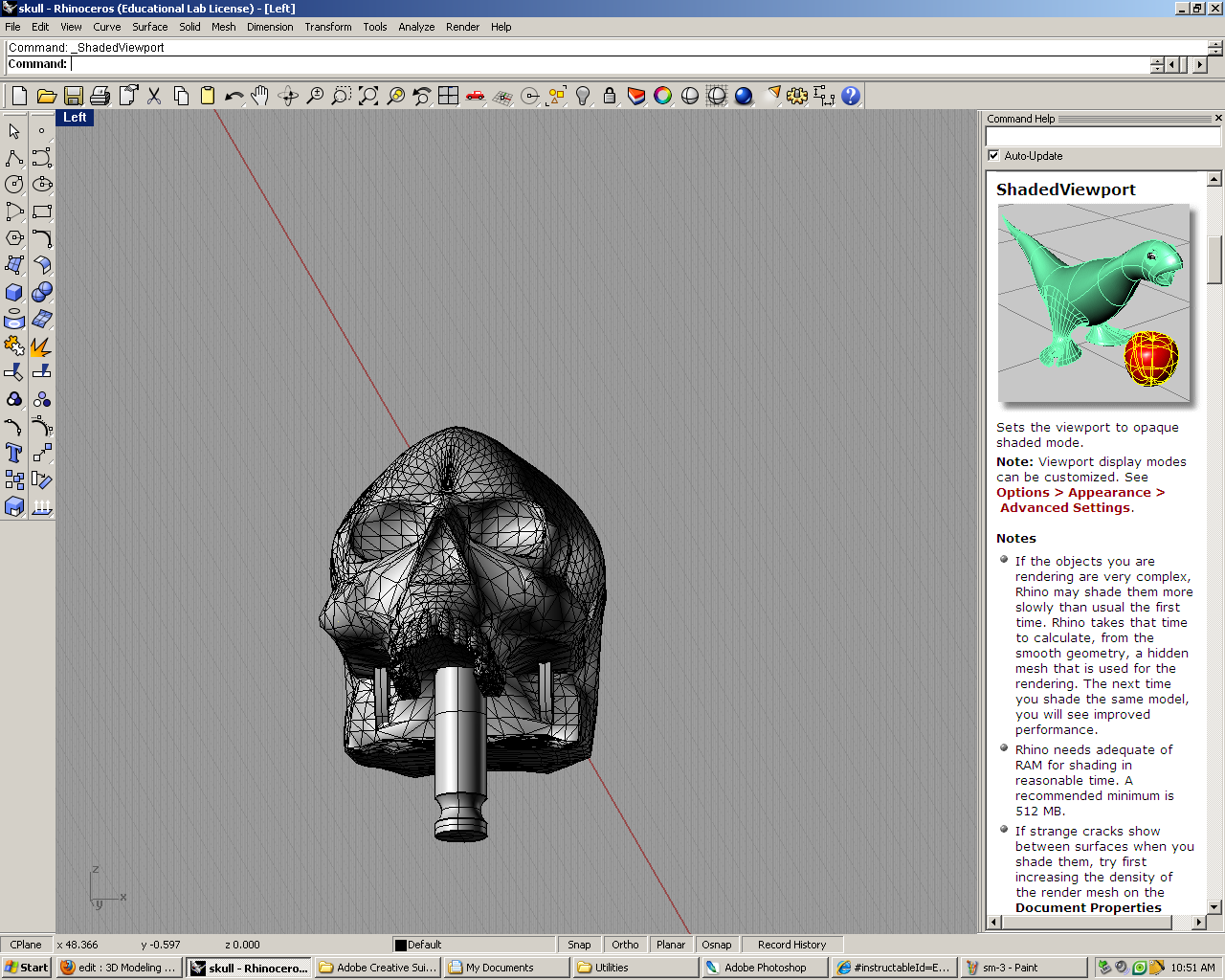
Task: Click the help panel scroll down arrow
Action: pyautogui.click(x=1214, y=906)
